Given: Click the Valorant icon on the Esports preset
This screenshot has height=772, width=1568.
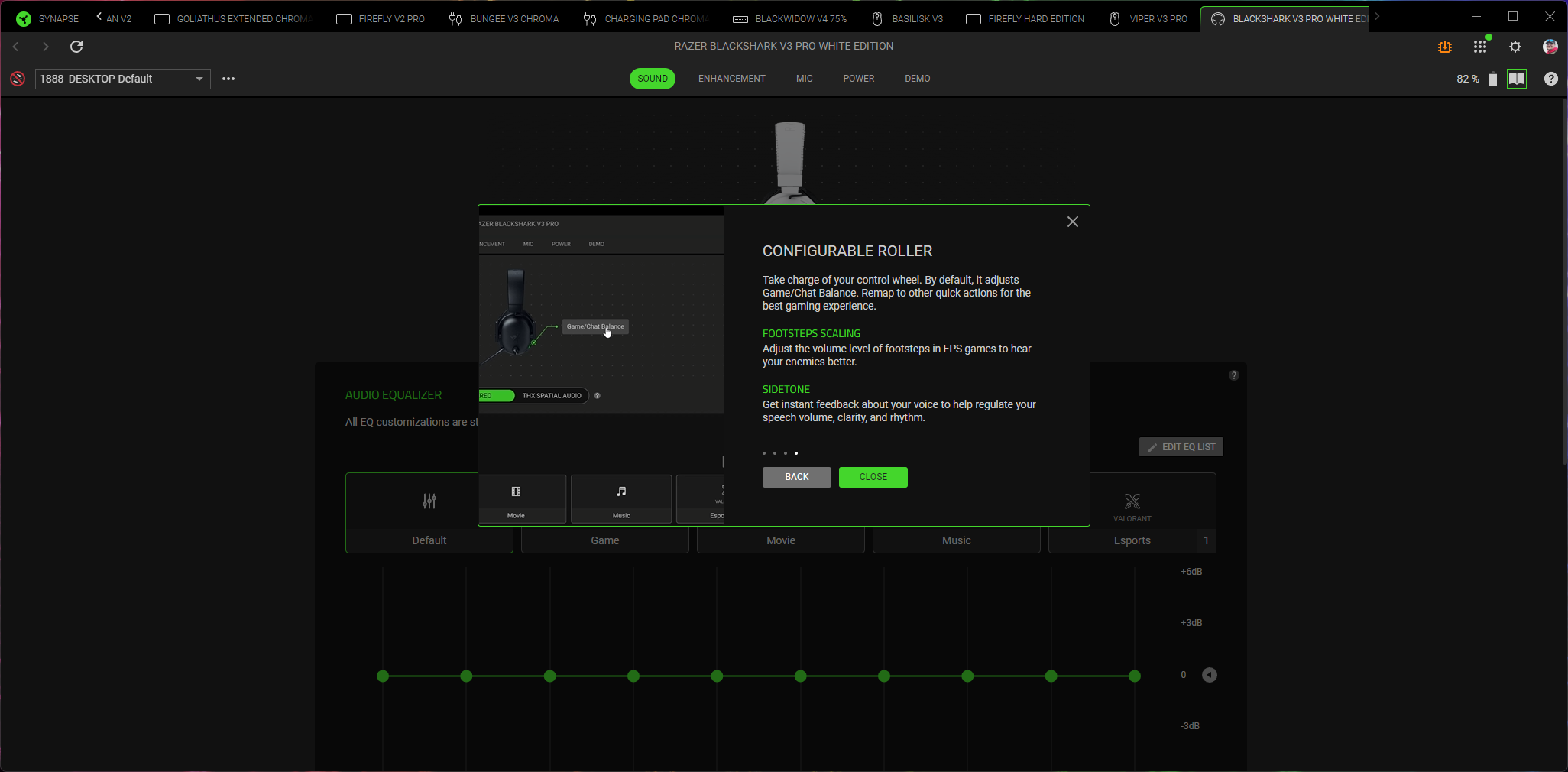Looking at the screenshot, I should pos(1132,501).
